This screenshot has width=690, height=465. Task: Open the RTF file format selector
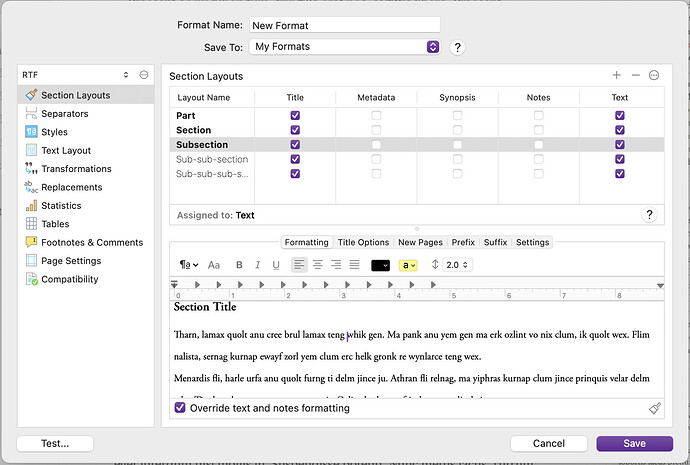pyautogui.click(x=76, y=75)
